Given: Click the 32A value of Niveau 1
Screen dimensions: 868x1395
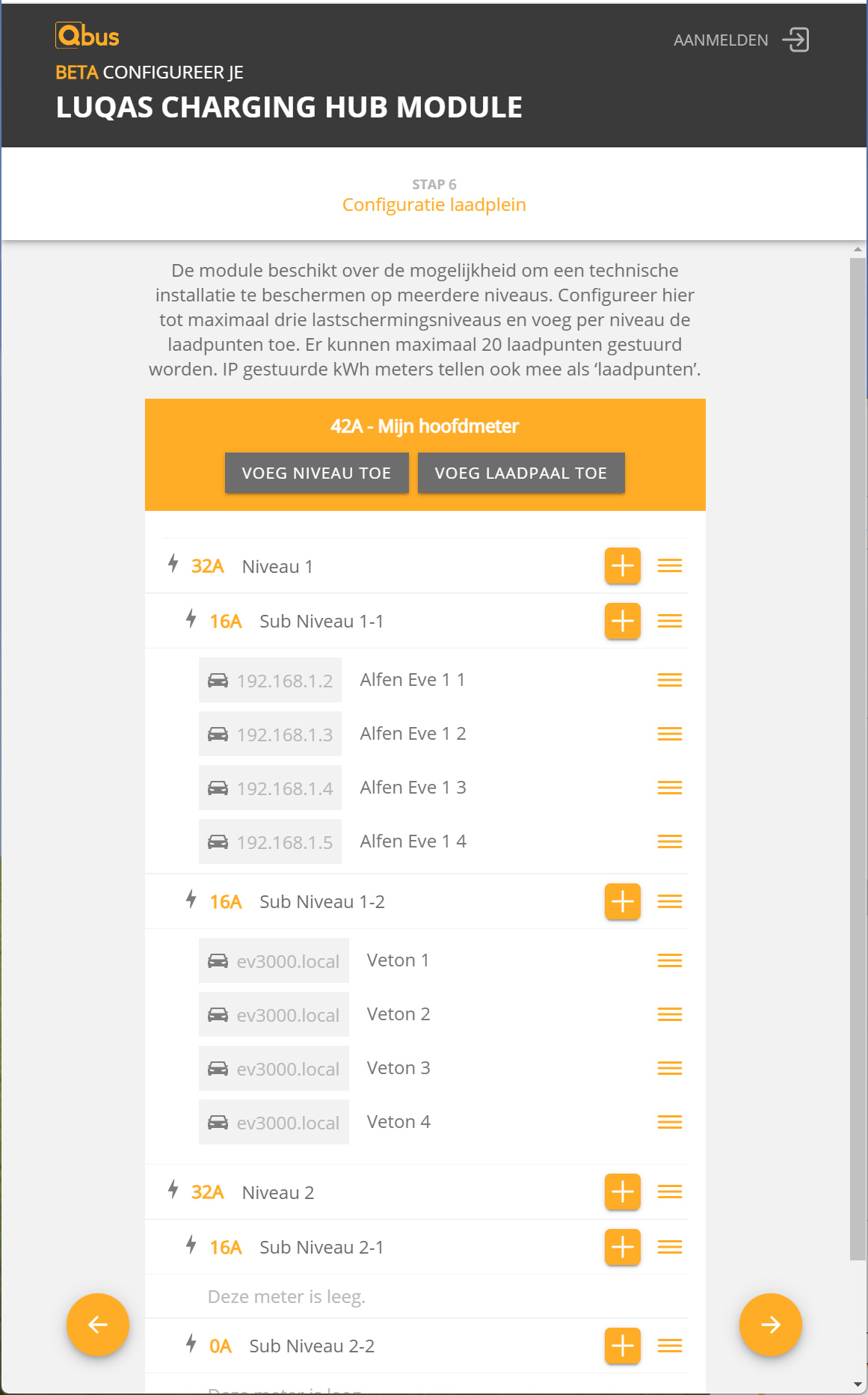Looking at the screenshot, I should tap(207, 566).
